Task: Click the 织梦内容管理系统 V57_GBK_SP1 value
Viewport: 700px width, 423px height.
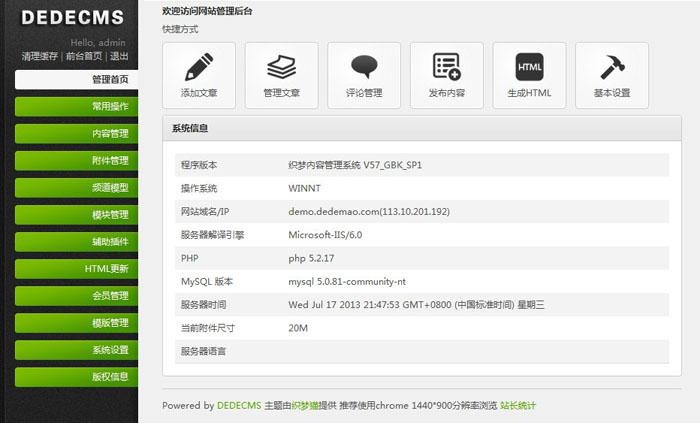Action: pos(355,165)
